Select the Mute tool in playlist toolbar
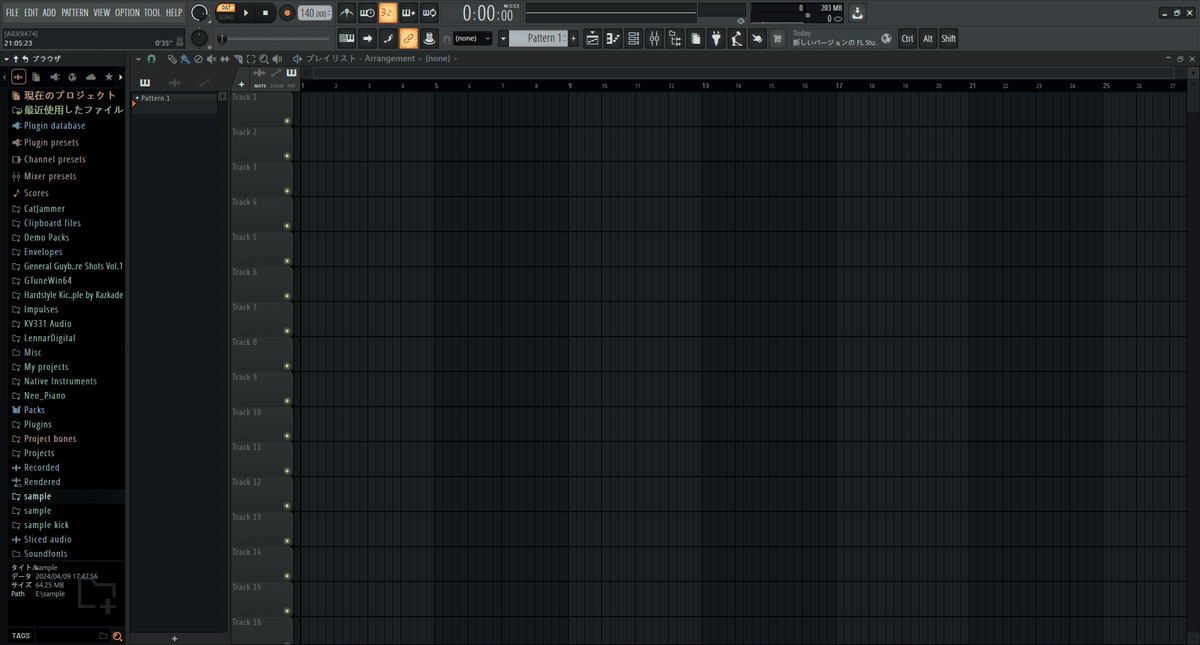The height and width of the screenshot is (645, 1200). pos(211,59)
